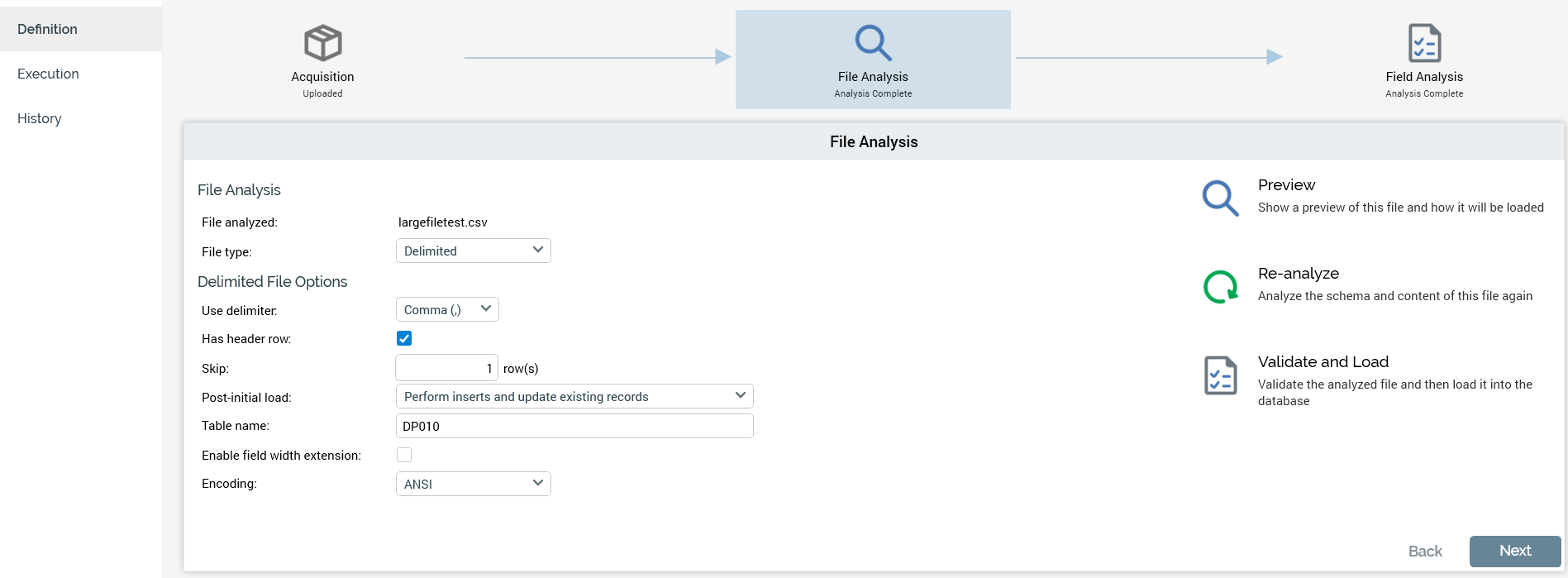Image resolution: width=1568 pixels, height=578 pixels.
Task: Click the Preview magnifying glass icon
Action: point(1220,198)
